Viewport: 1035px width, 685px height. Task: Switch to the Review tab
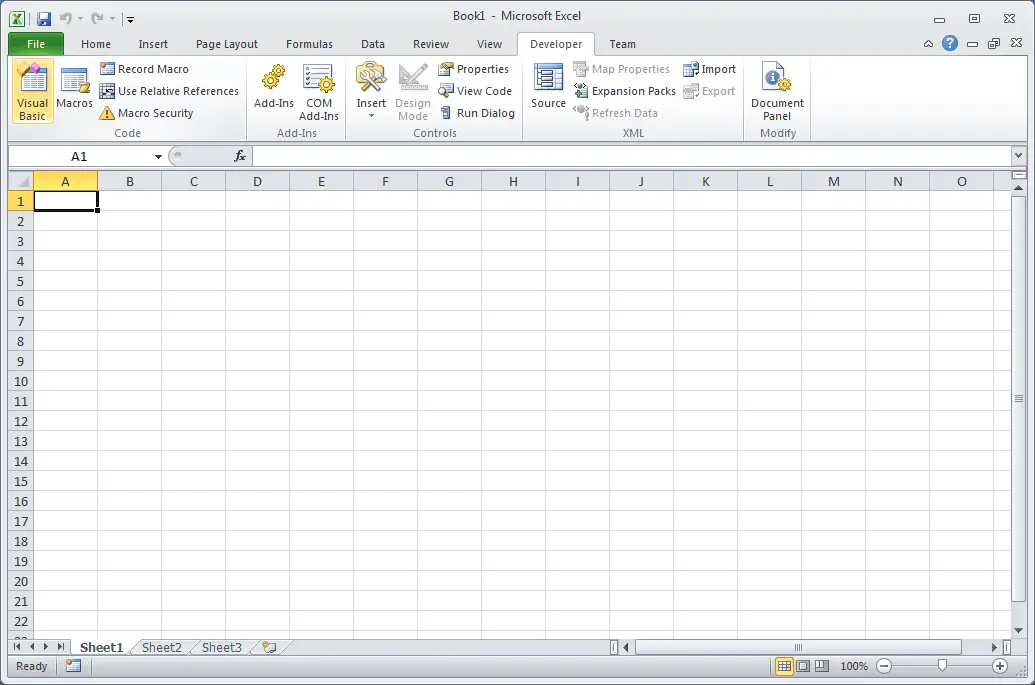point(431,44)
